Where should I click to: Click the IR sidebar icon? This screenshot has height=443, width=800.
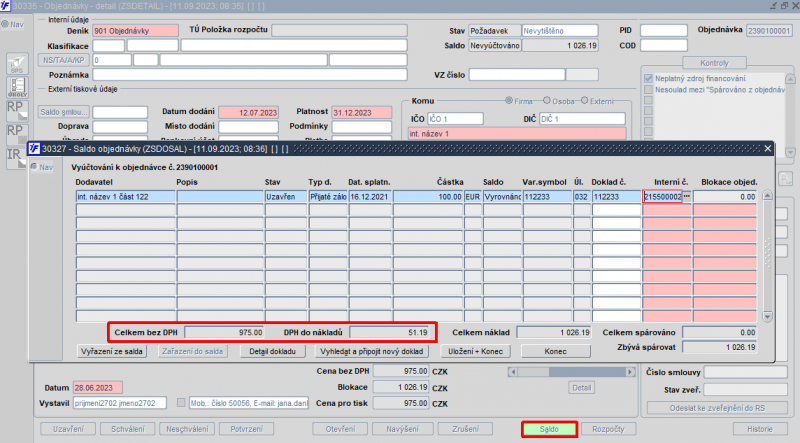coord(17,155)
